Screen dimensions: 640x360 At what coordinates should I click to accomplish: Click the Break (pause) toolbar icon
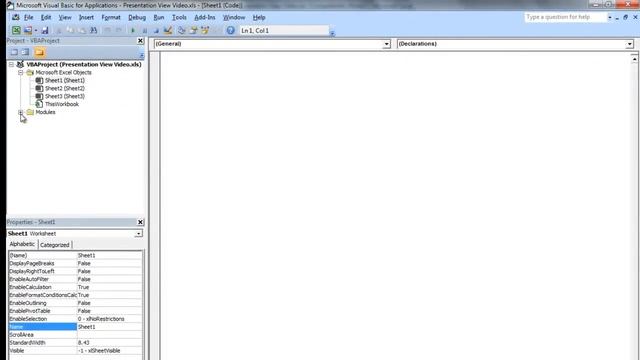pyautogui.click(x=144, y=31)
